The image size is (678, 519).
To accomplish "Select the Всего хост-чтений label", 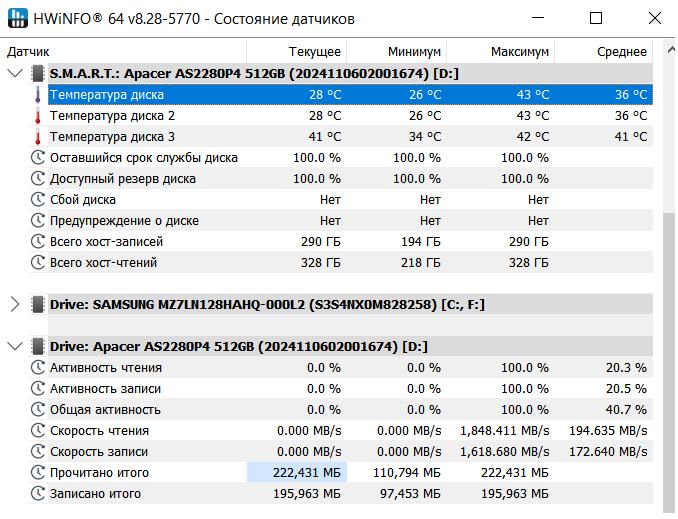I will pos(103,263).
